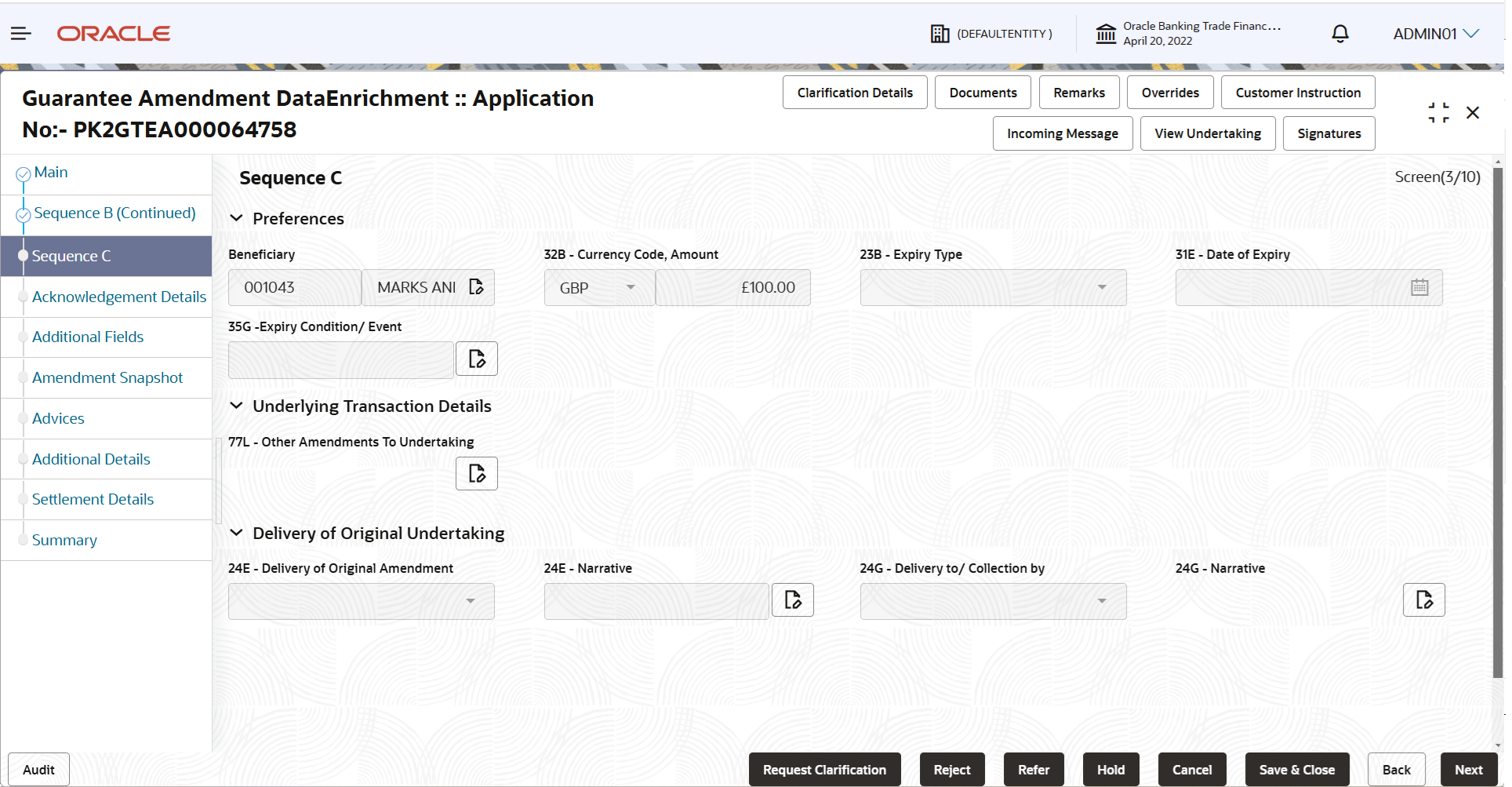Open the 31E Date of Expiry calendar
The width and height of the screenshot is (1512, 787).
[1419, 288]
